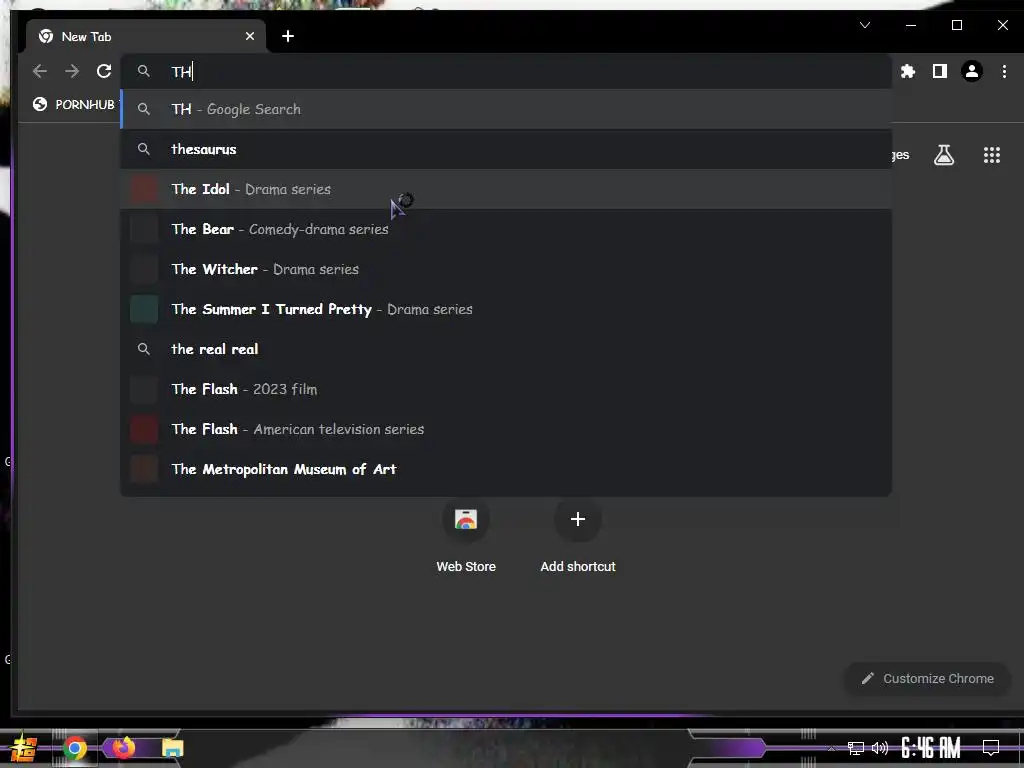Choose 'The Metropolitan Museum of Art' suggestion

[x=506, y=469]
